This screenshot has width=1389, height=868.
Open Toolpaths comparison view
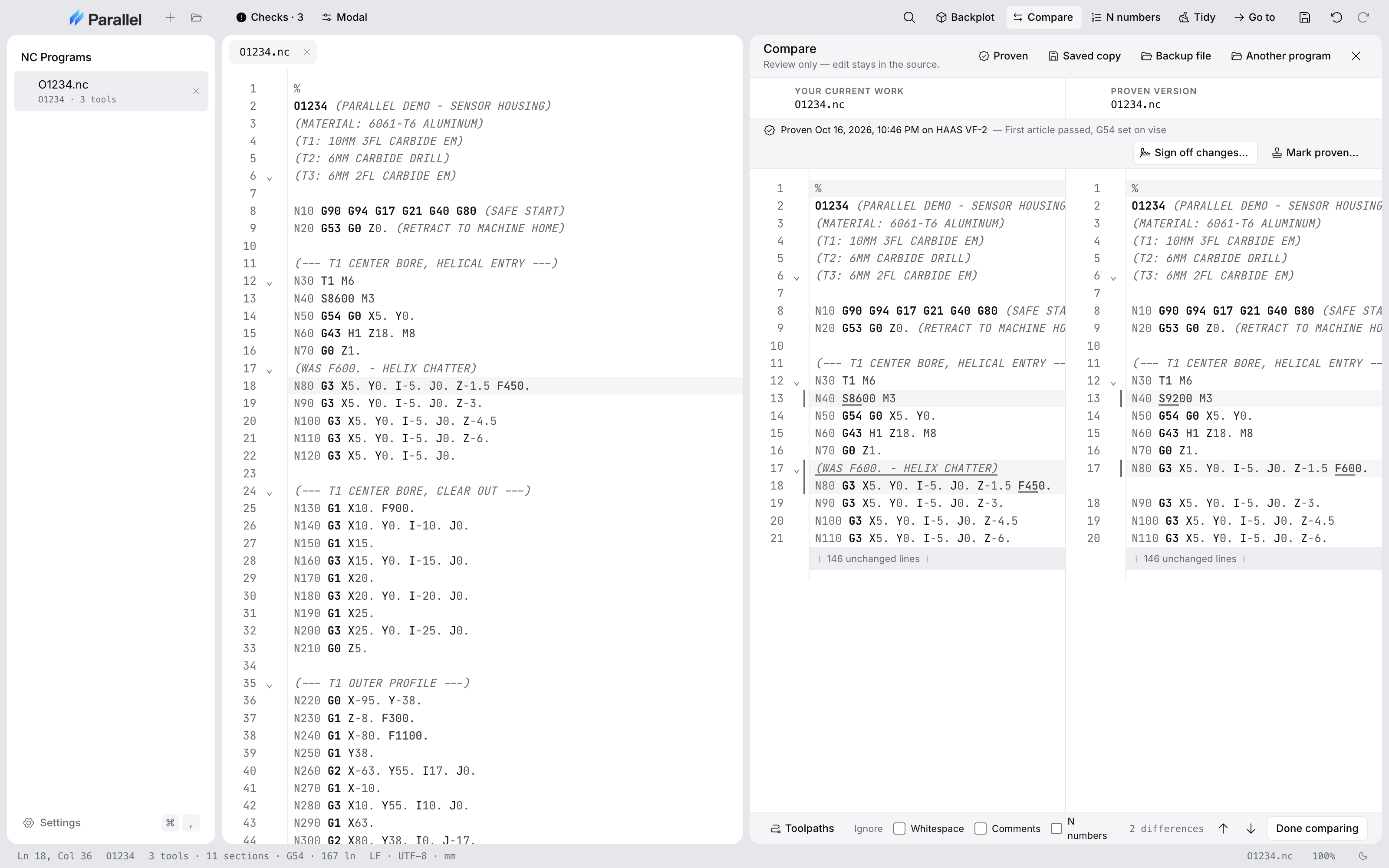coord(803,829)
